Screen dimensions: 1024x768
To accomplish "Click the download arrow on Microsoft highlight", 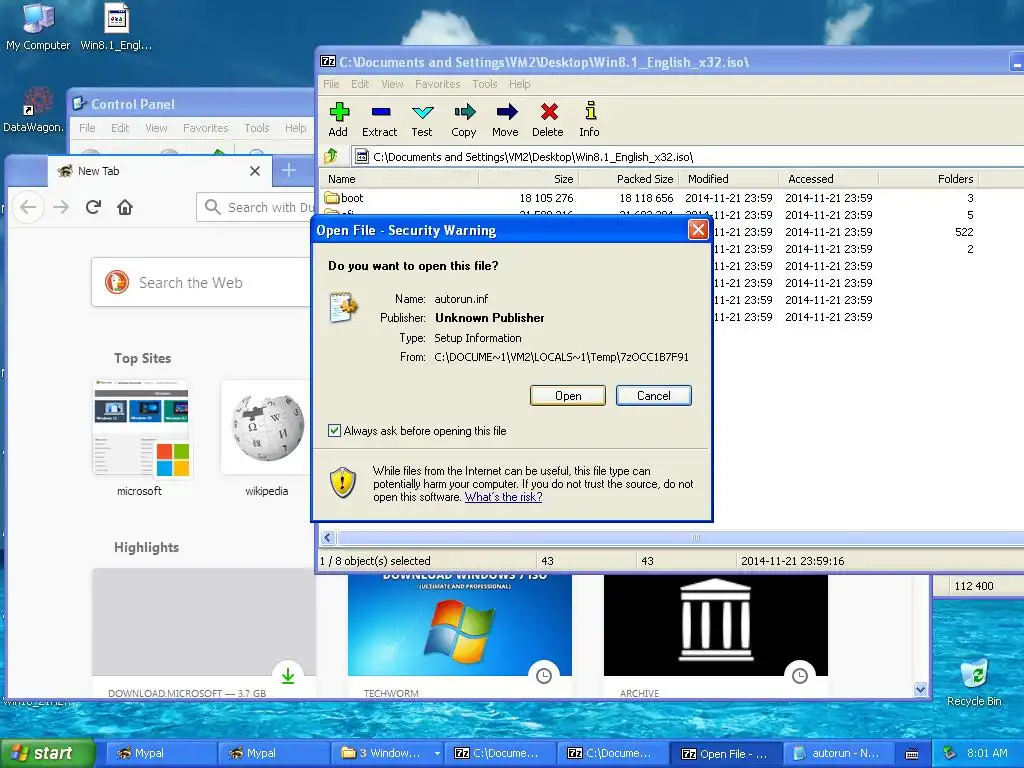I will point(288,676).
